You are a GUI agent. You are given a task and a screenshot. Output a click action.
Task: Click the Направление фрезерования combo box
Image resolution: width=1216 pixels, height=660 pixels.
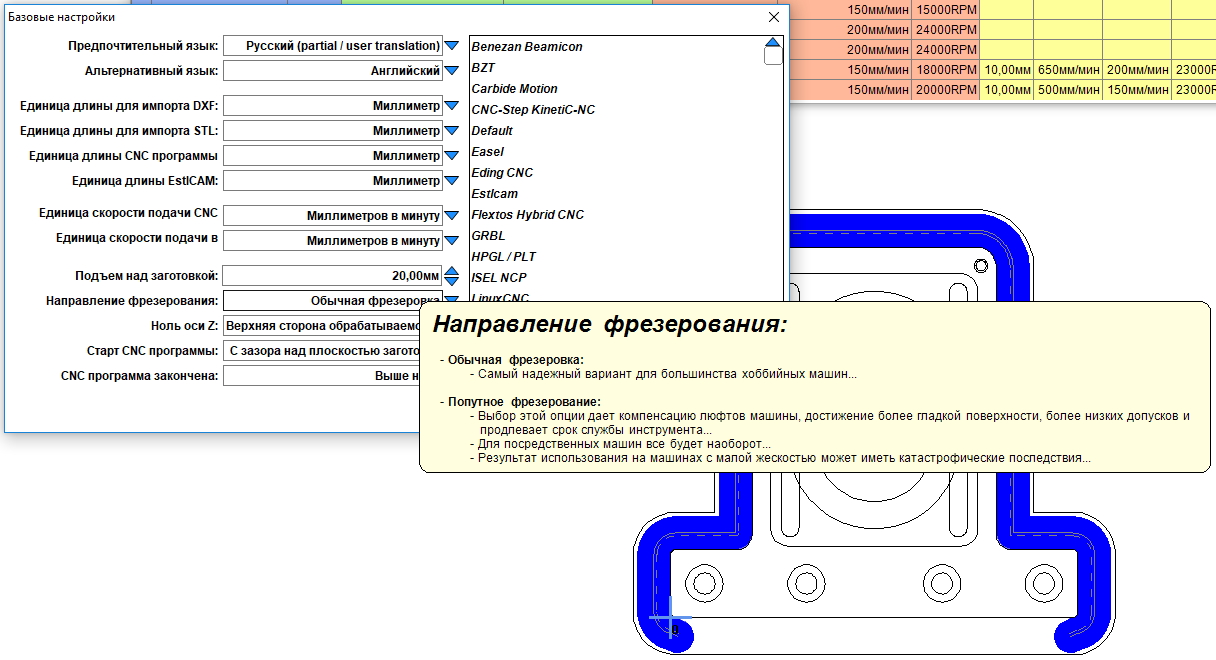(x=332, y=300)
